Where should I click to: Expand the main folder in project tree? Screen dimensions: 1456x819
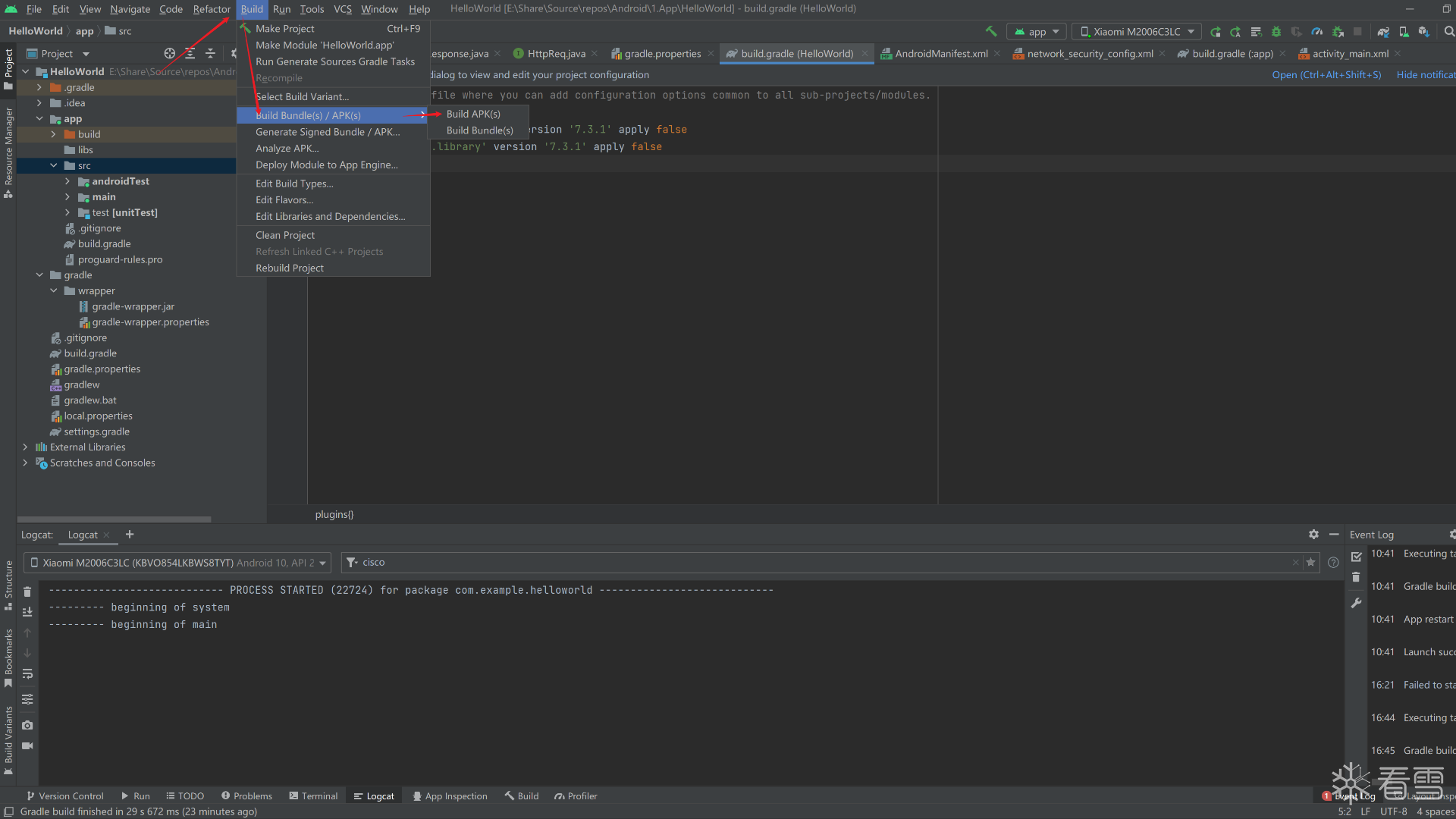tap(67, 197)
